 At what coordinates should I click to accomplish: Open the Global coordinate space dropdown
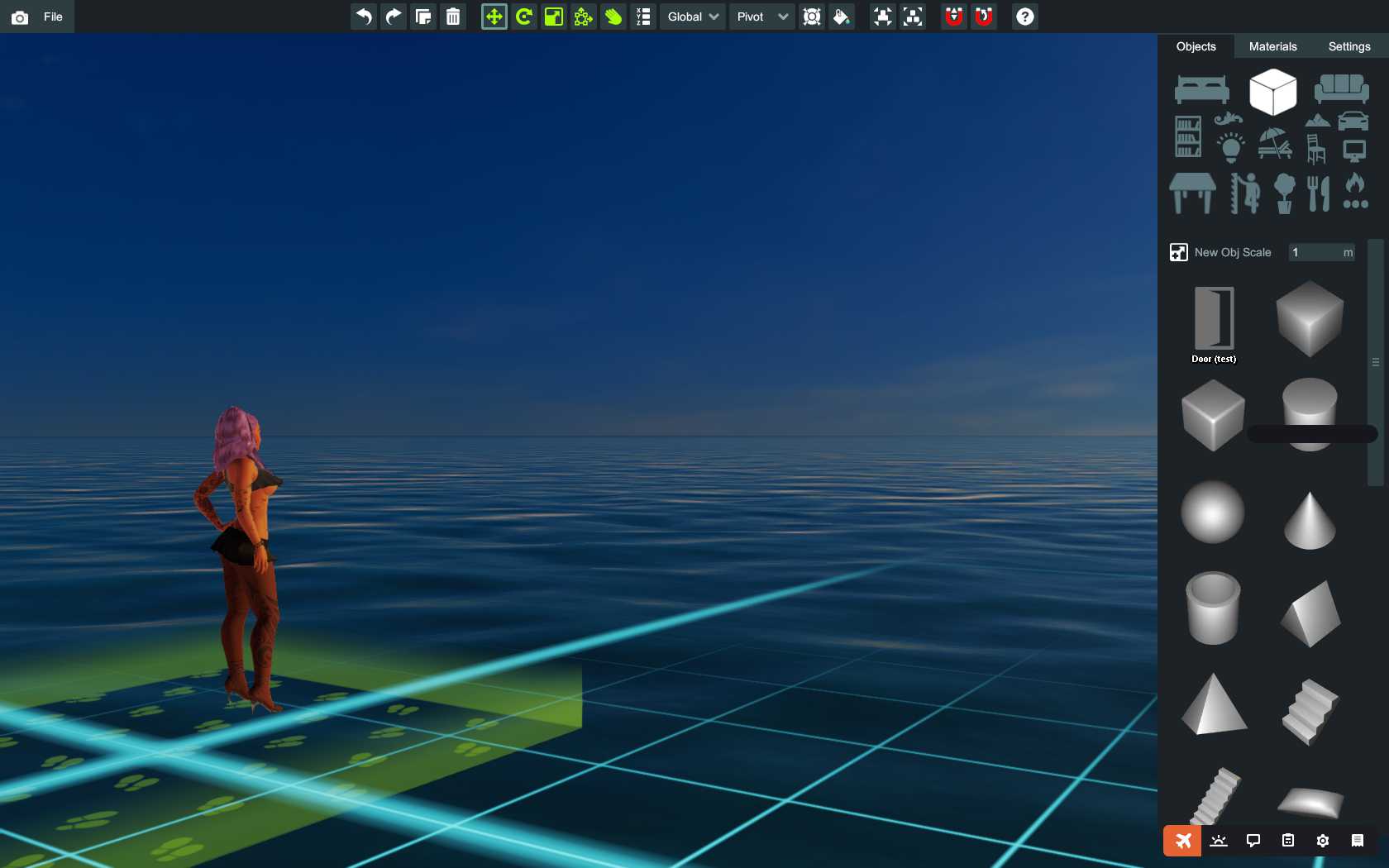point(693,17)
